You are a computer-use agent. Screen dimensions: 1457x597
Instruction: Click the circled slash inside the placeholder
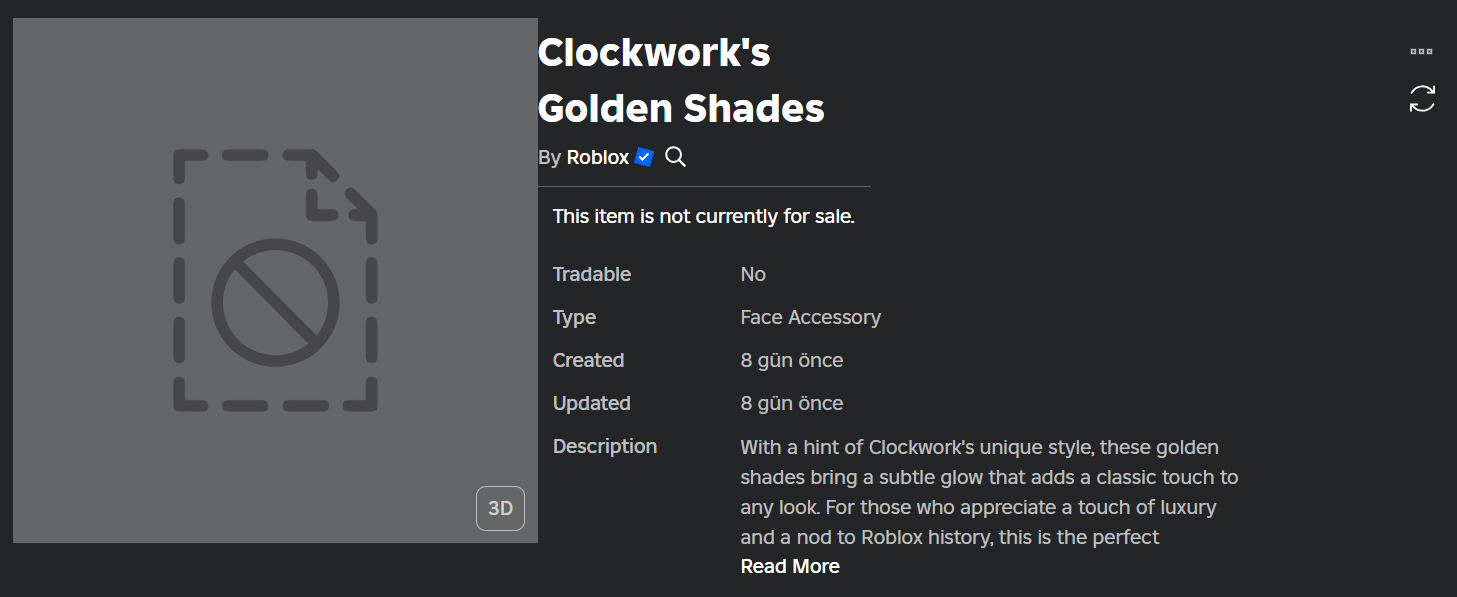(276, 301)
